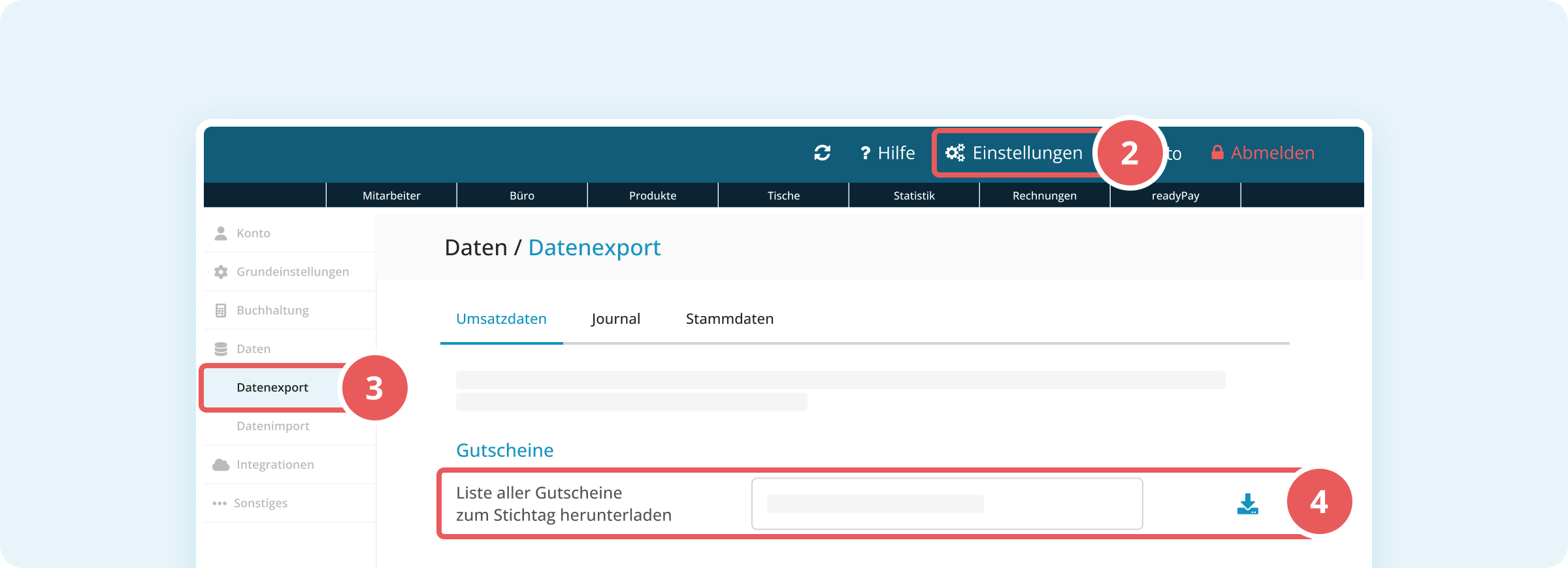This screenshot has width=1568, height=568.
Task: Select Konto in the sidebar
Action: tap(290, 233)
